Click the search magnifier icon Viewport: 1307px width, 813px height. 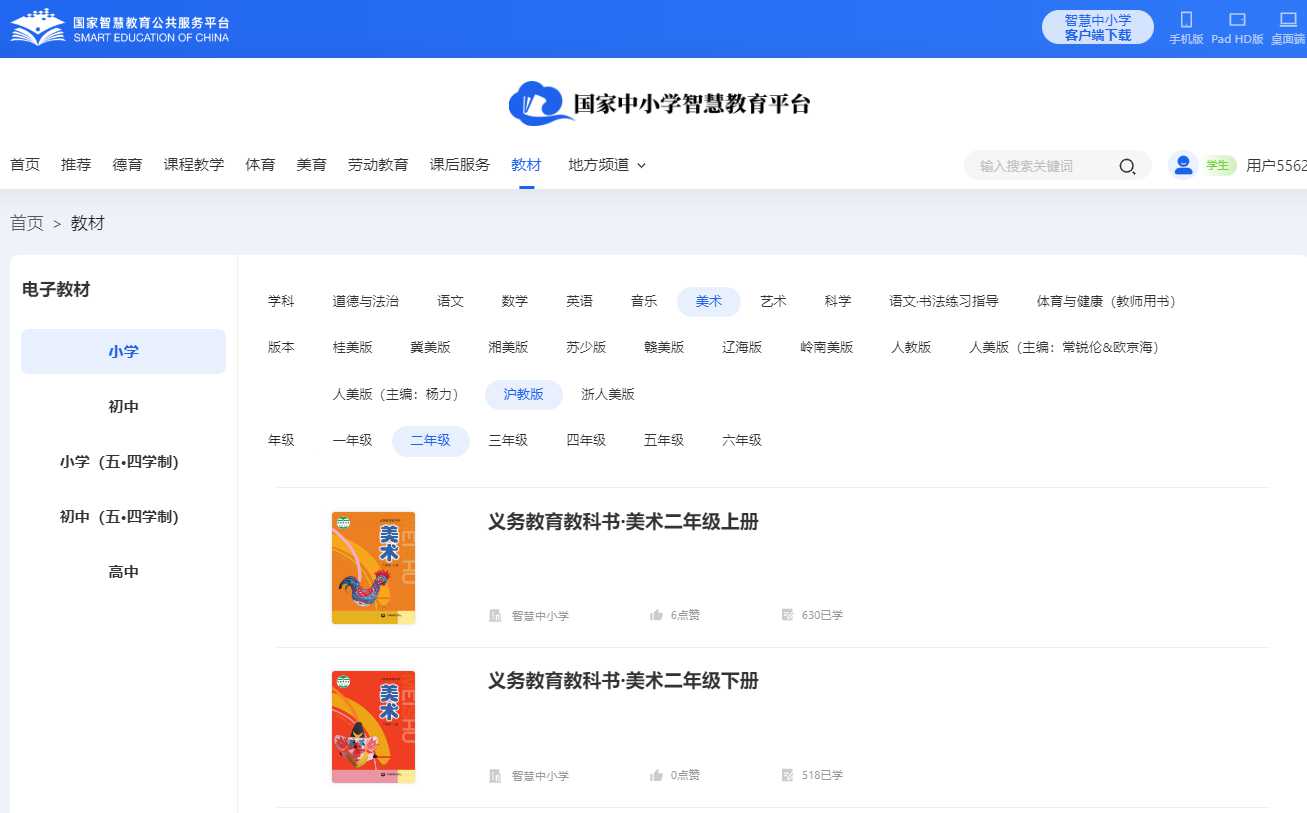1127,166
